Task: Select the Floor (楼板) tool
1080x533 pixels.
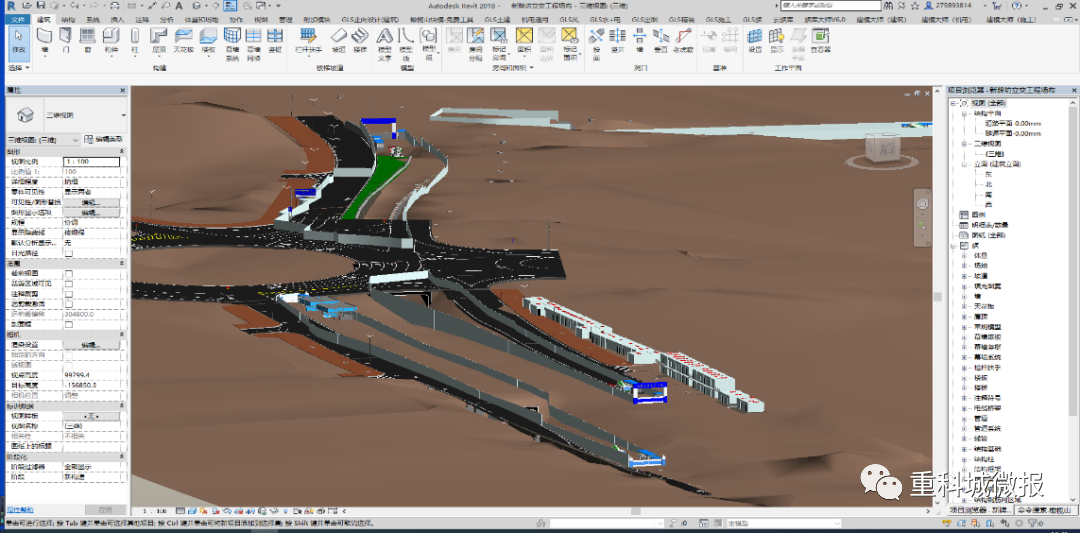Action: point(207,41)
